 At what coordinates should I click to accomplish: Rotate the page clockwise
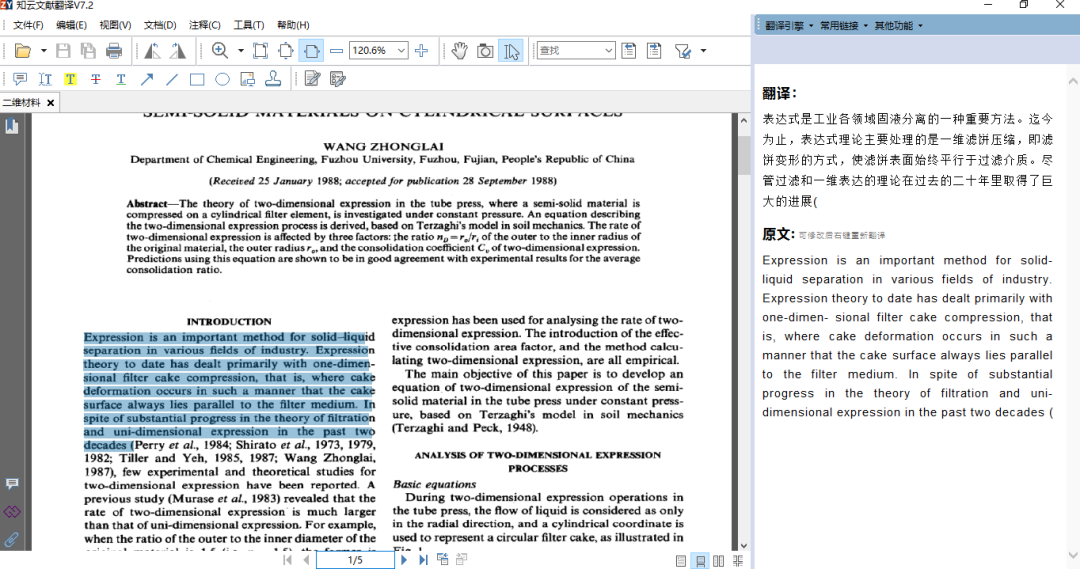[178, 51]
